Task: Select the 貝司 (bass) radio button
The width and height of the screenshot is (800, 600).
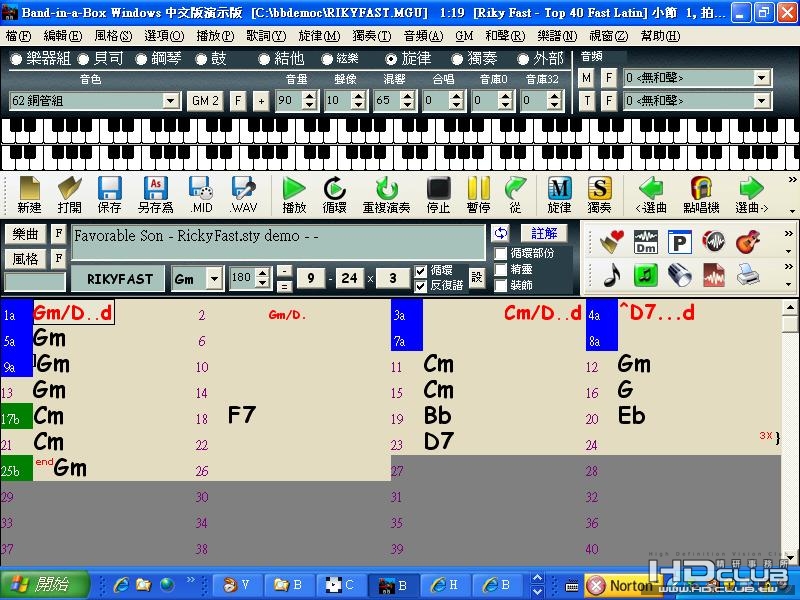Action: pos(83,59)
